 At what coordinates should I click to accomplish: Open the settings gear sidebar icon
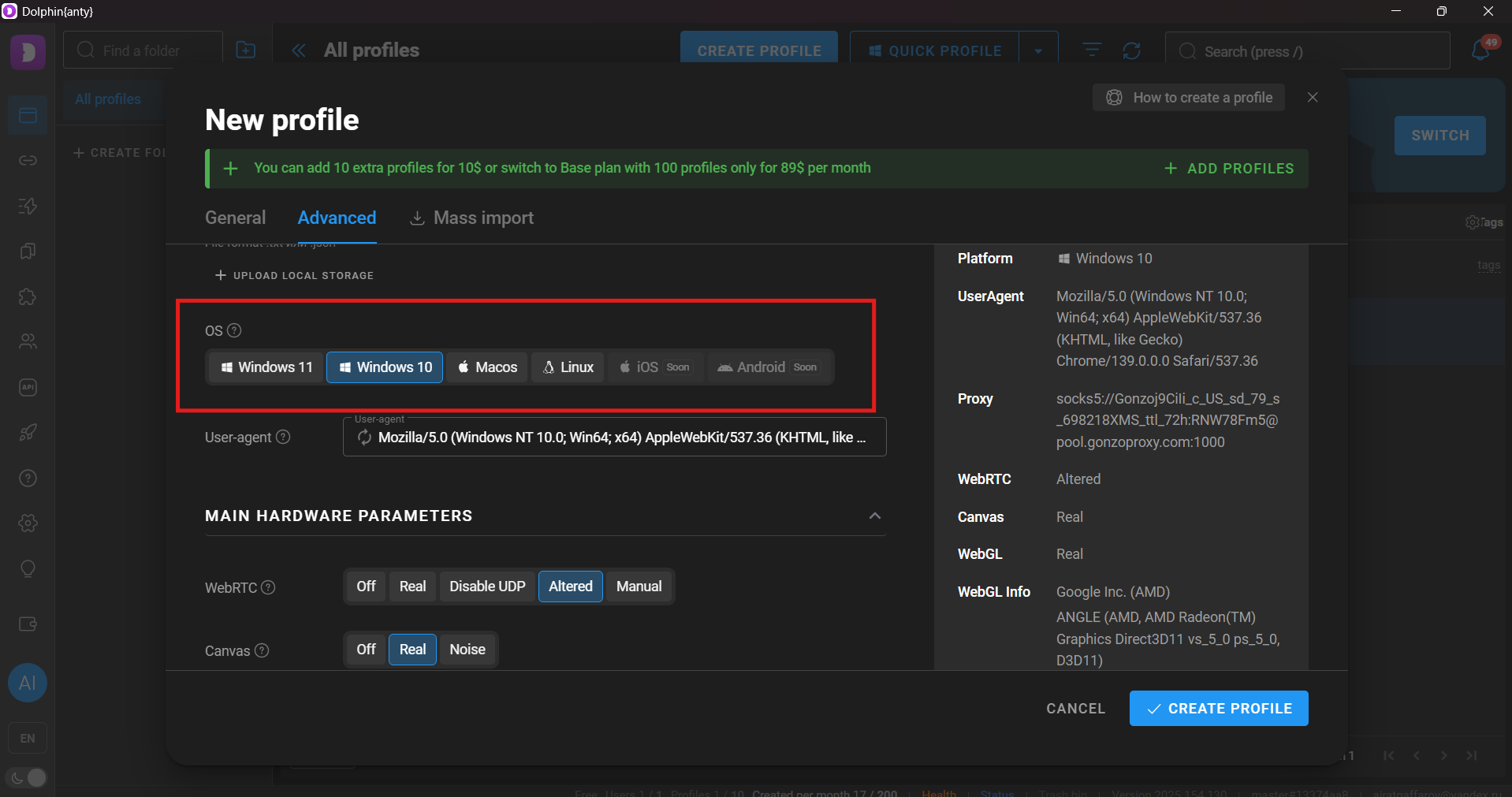[28, 523]
